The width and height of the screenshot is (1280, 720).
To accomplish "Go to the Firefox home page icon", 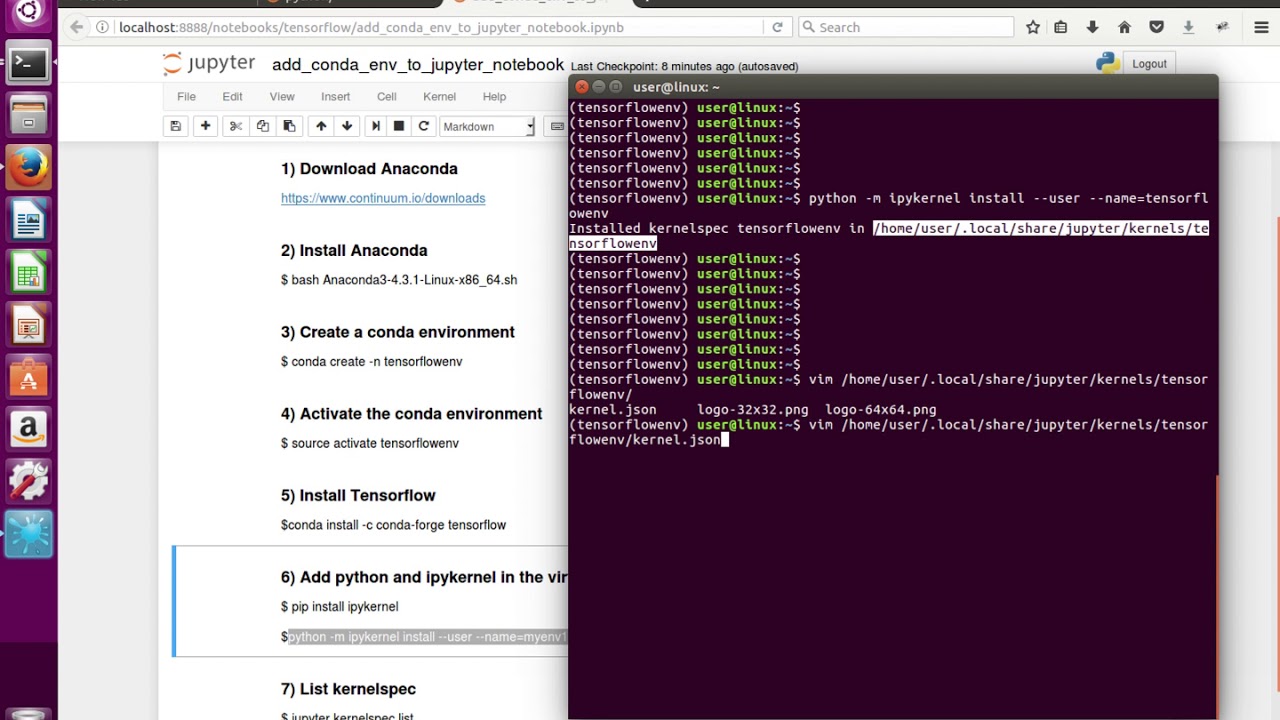I will pos(1124,27).
